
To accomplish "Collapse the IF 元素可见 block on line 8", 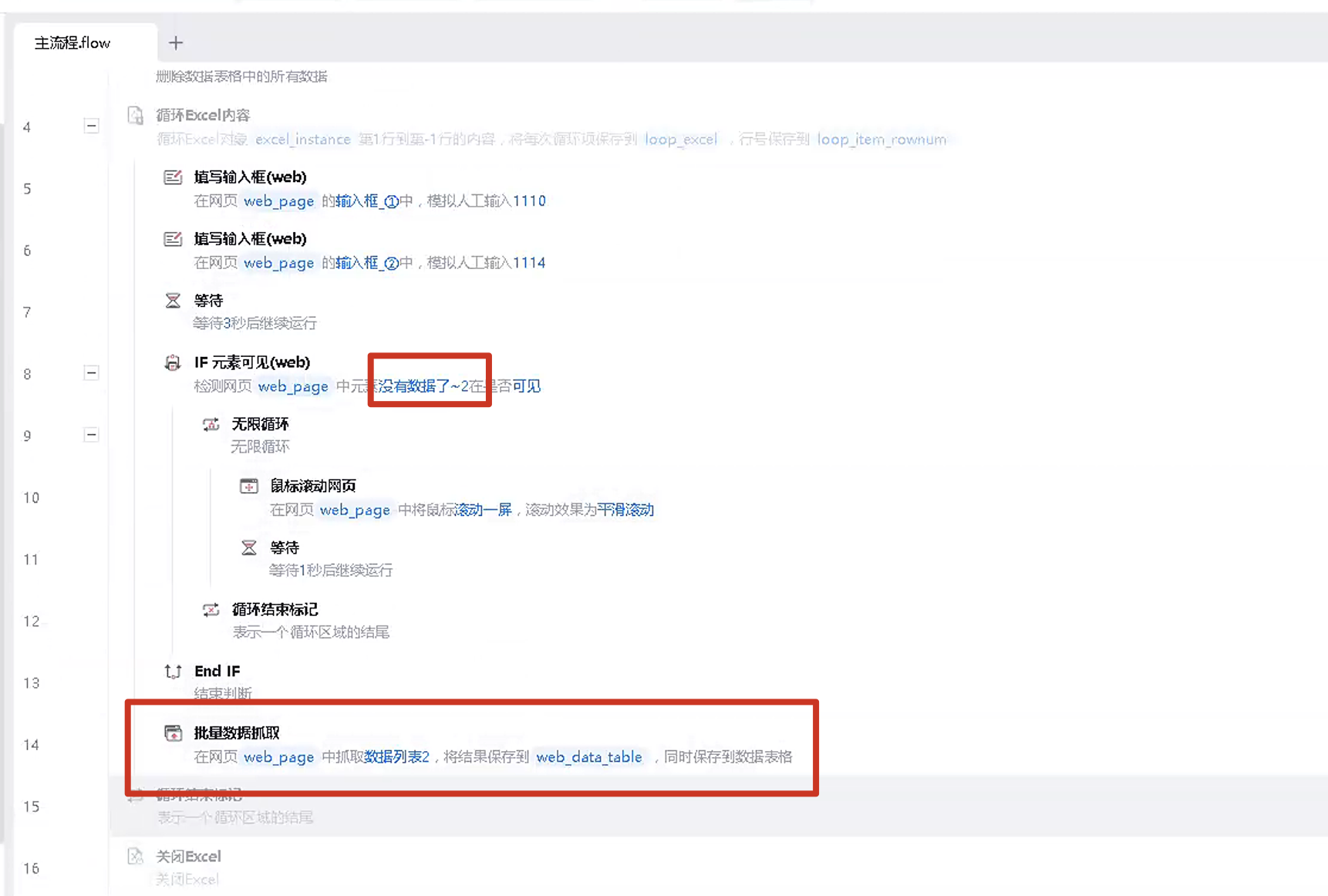I will click(91, 373).
